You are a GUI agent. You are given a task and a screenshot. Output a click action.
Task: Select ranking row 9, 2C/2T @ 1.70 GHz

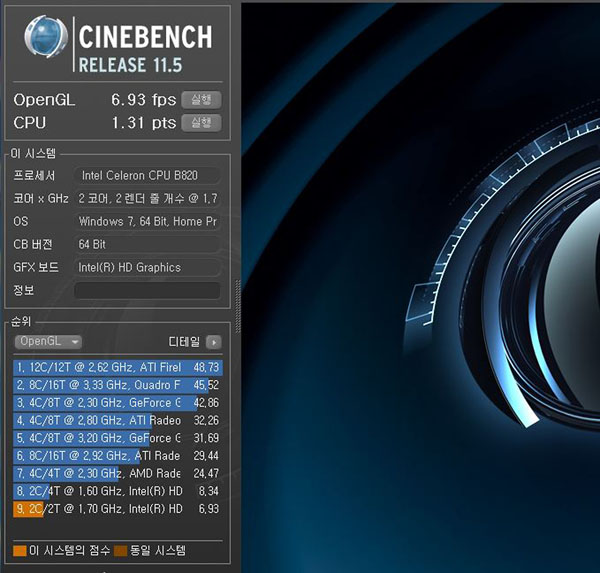tap(118, 509)
